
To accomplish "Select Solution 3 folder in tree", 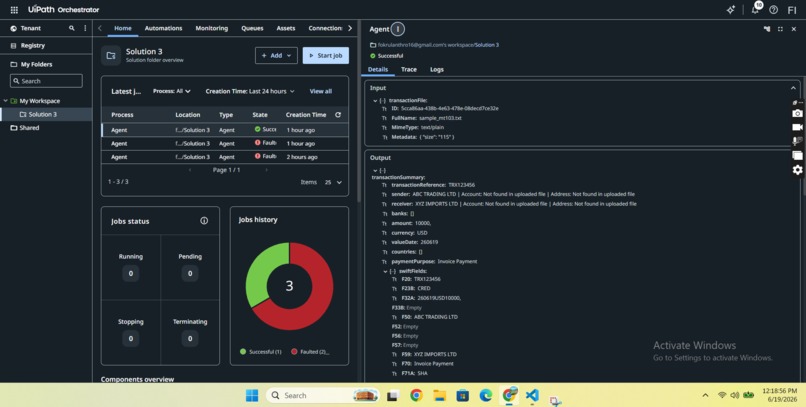I will [x=46, y=114].
